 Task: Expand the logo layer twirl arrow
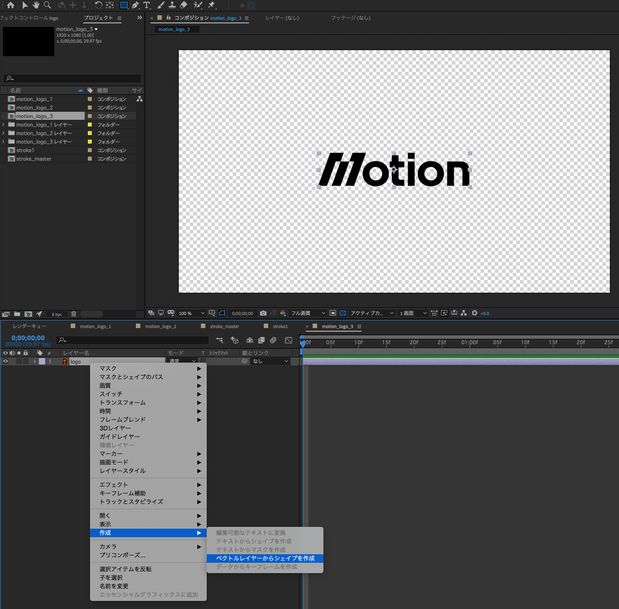(35, 361)
